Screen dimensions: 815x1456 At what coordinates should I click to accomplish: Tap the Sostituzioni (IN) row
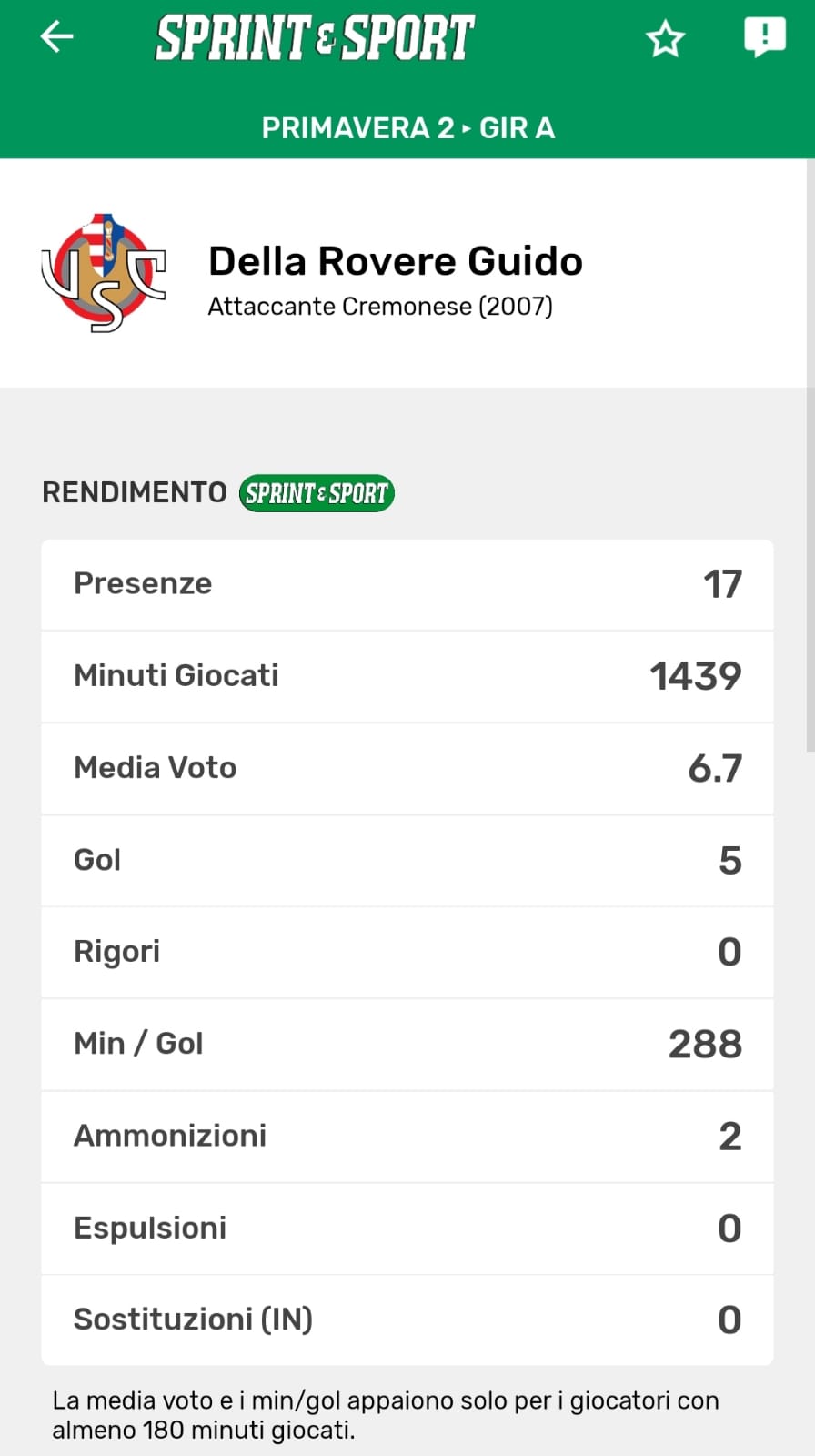pos(407,1319)
